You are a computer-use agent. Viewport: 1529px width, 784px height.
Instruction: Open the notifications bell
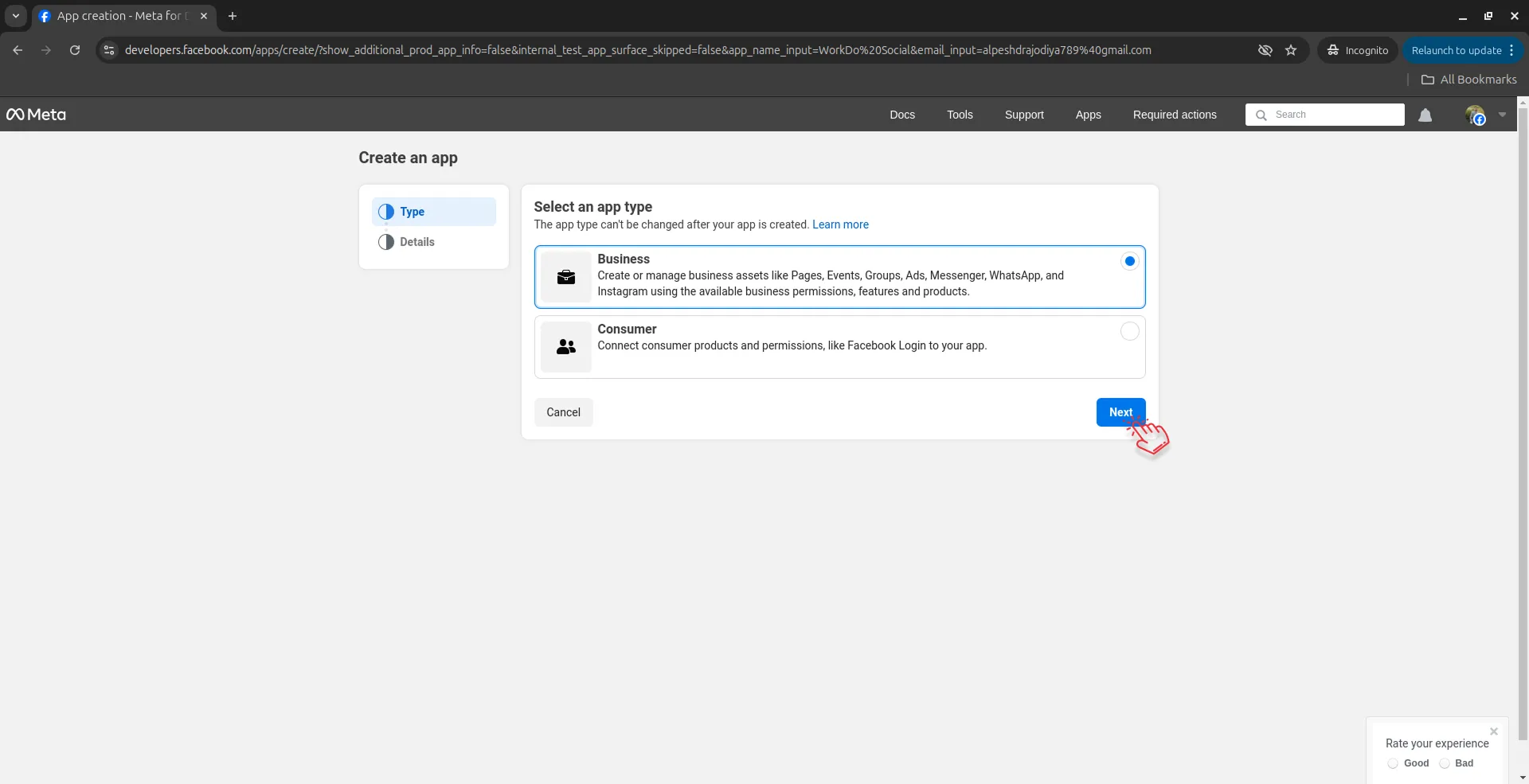[x=1425, y=115]
